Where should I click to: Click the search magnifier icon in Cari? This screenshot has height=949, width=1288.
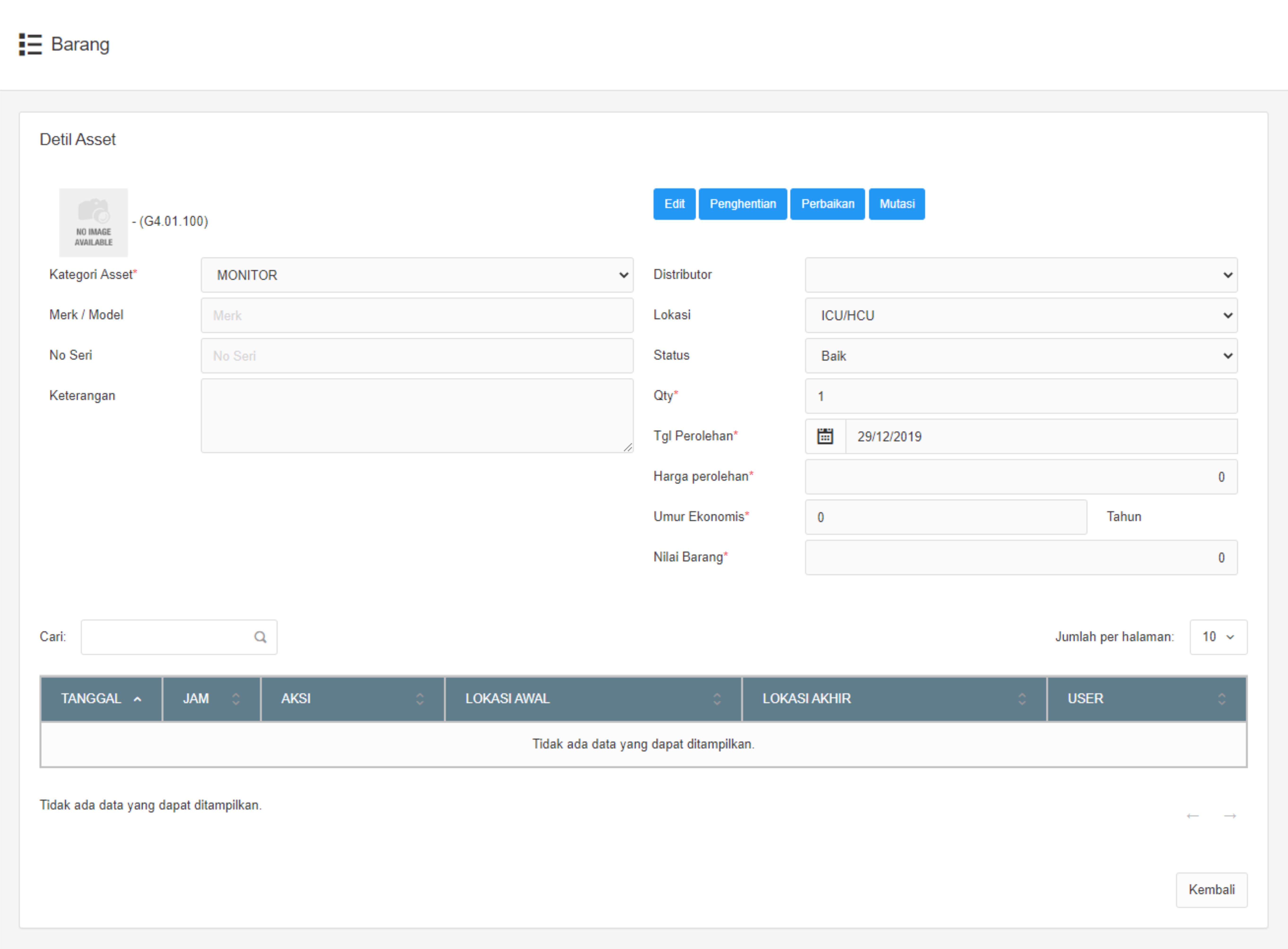coord(260,637)
